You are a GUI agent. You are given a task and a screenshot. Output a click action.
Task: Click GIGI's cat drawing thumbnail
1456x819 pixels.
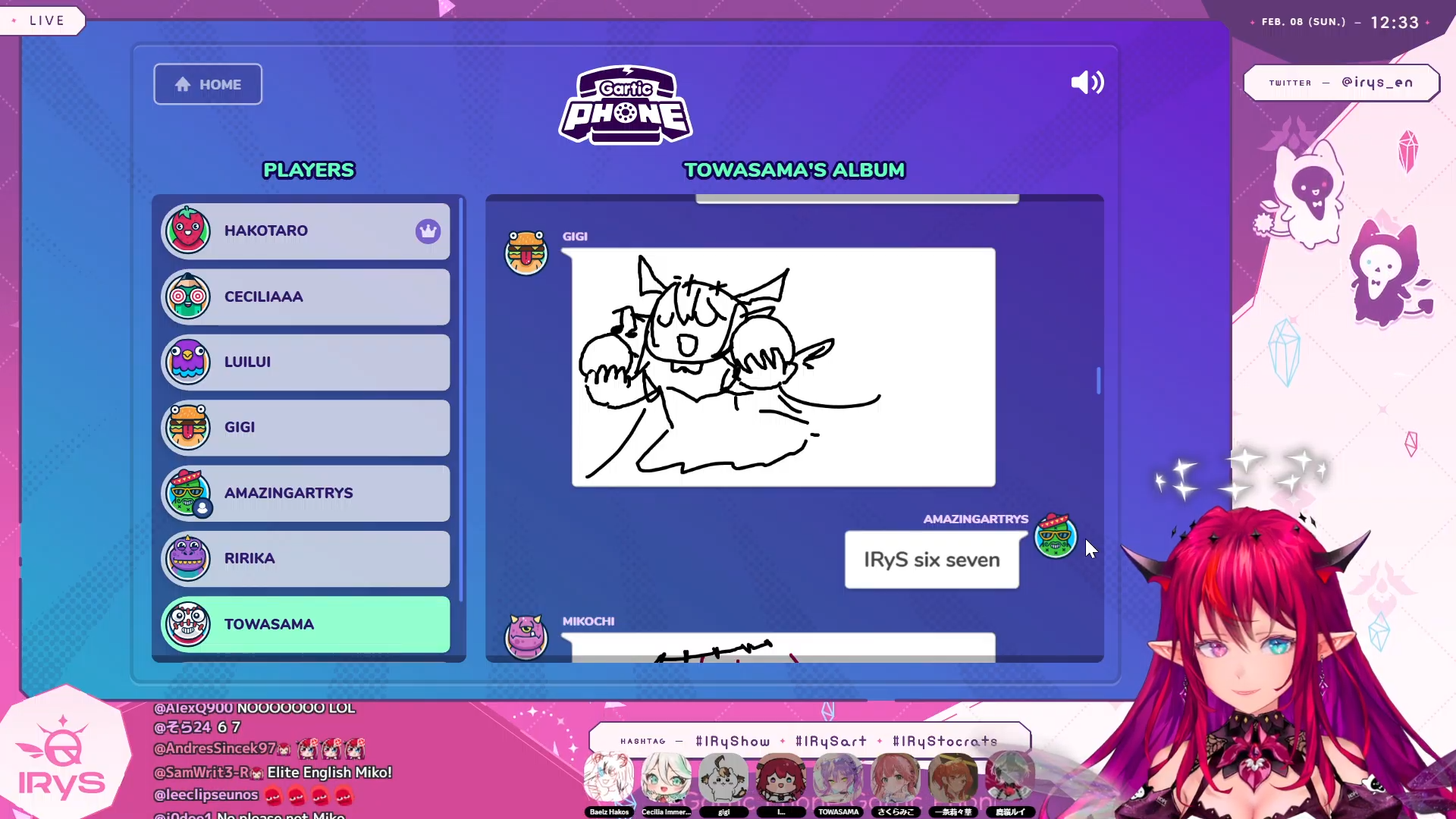[x=783, y=367]
